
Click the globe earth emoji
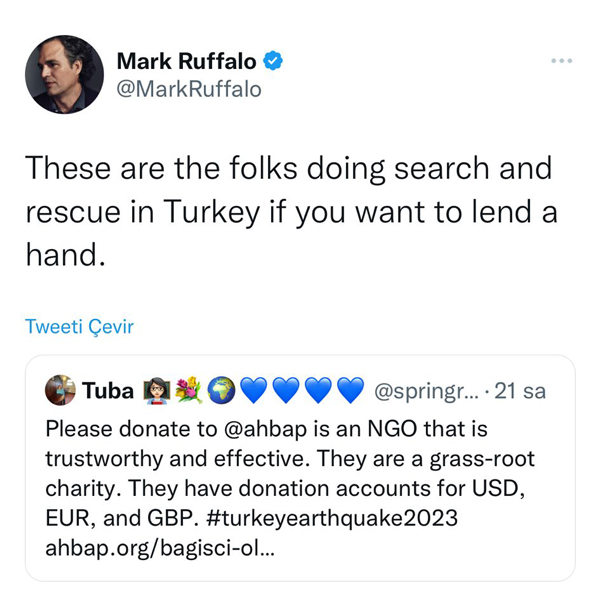(221, 390)
